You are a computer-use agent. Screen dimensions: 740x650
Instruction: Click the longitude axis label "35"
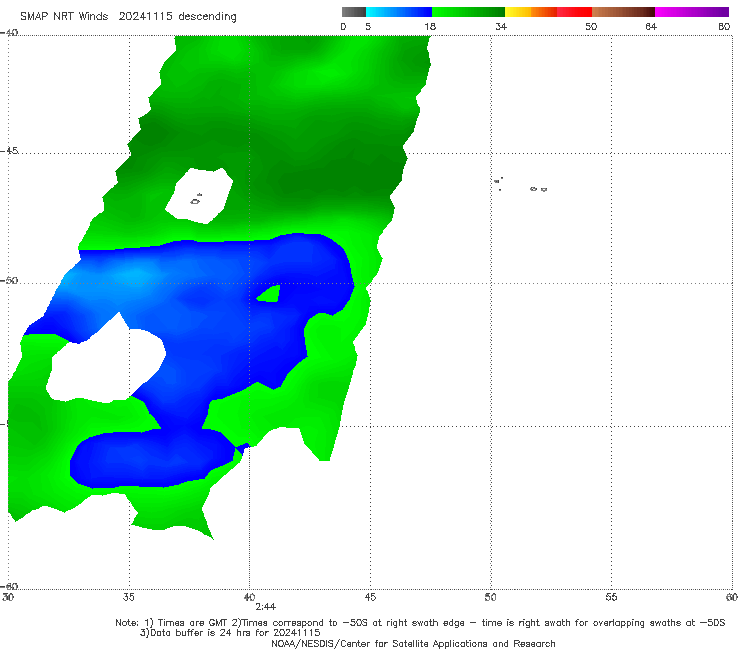click(129, 597)
